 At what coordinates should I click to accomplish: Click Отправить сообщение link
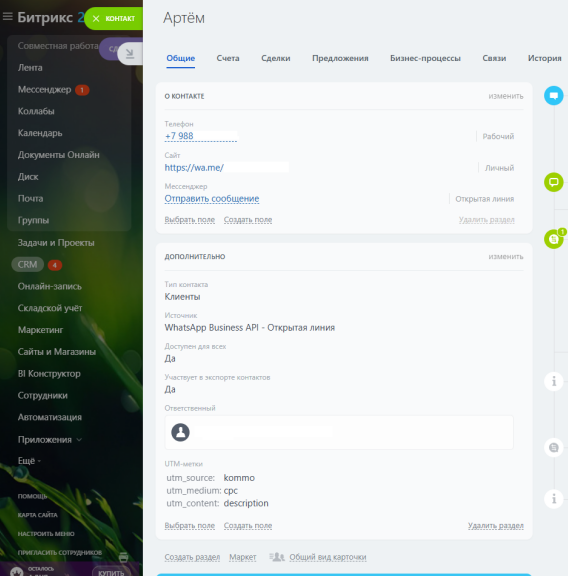click(x=212, y=199)
